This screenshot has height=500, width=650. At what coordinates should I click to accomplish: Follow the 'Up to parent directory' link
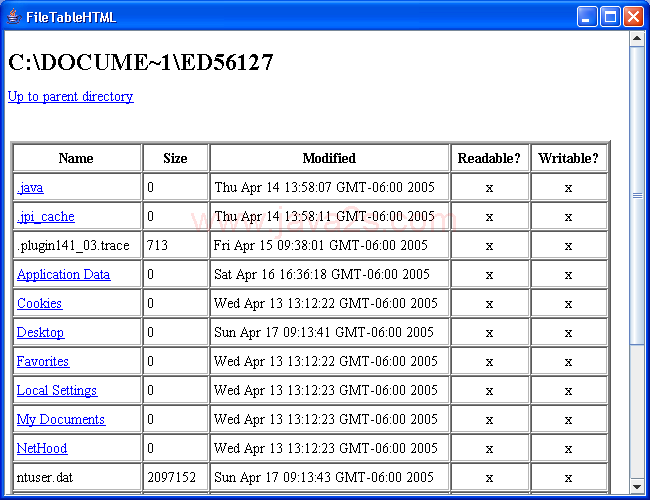pyautogui.click(x=70, y=97)
